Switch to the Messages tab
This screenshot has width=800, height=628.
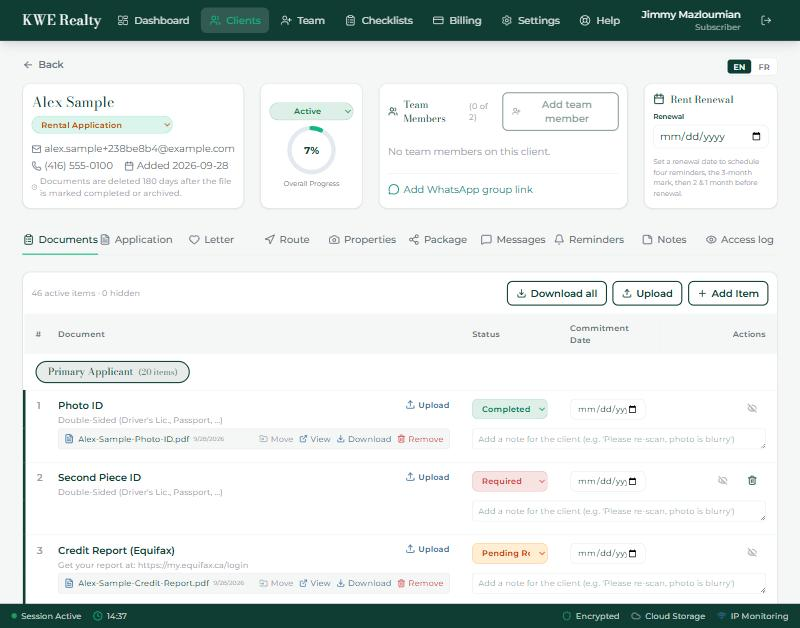click(513, 240)
